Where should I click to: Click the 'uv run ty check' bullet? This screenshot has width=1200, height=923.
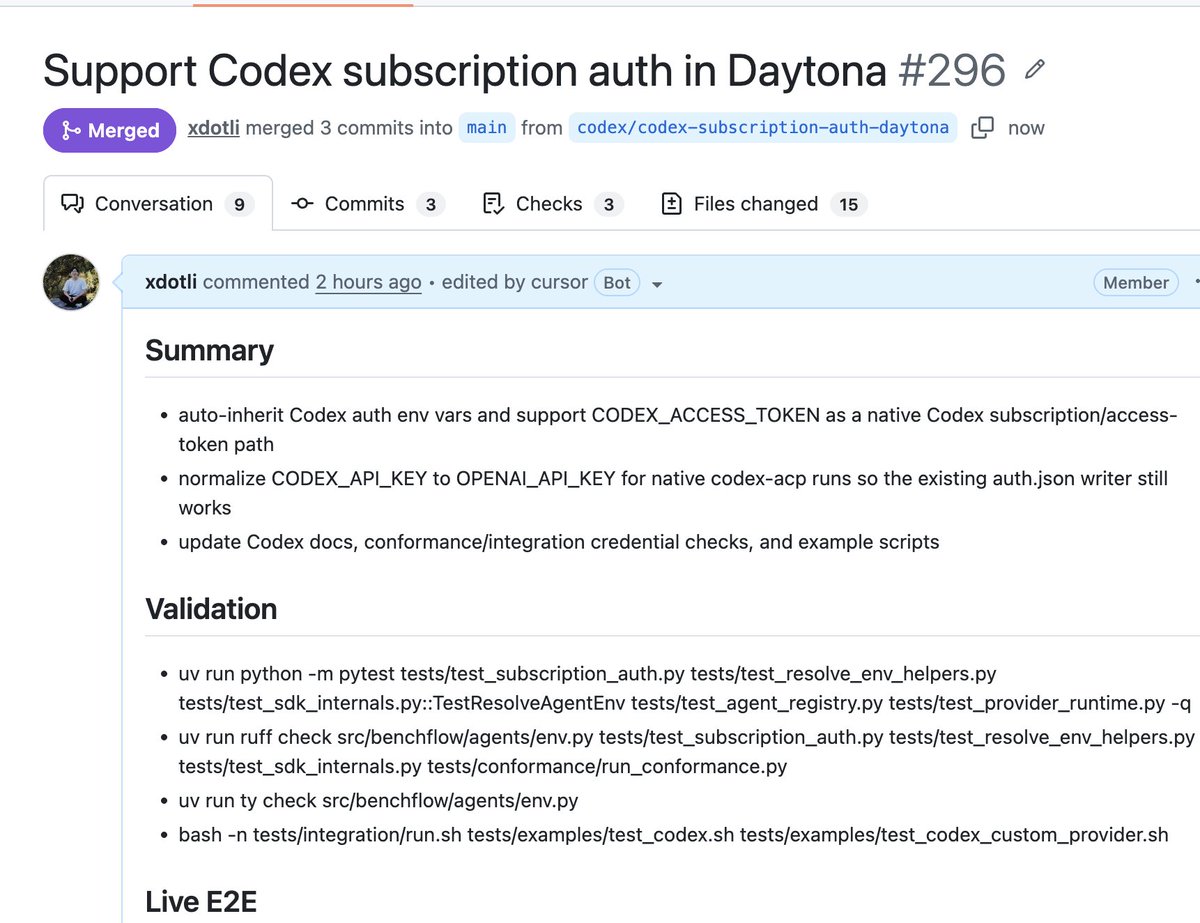[x=378, y=801]
